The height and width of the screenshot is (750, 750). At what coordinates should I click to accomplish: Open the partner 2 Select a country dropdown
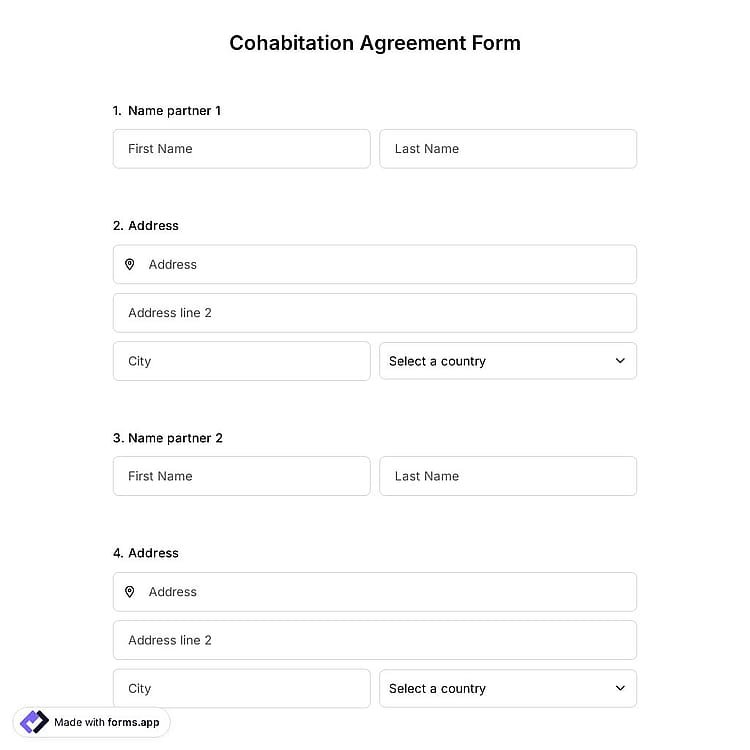508,688
